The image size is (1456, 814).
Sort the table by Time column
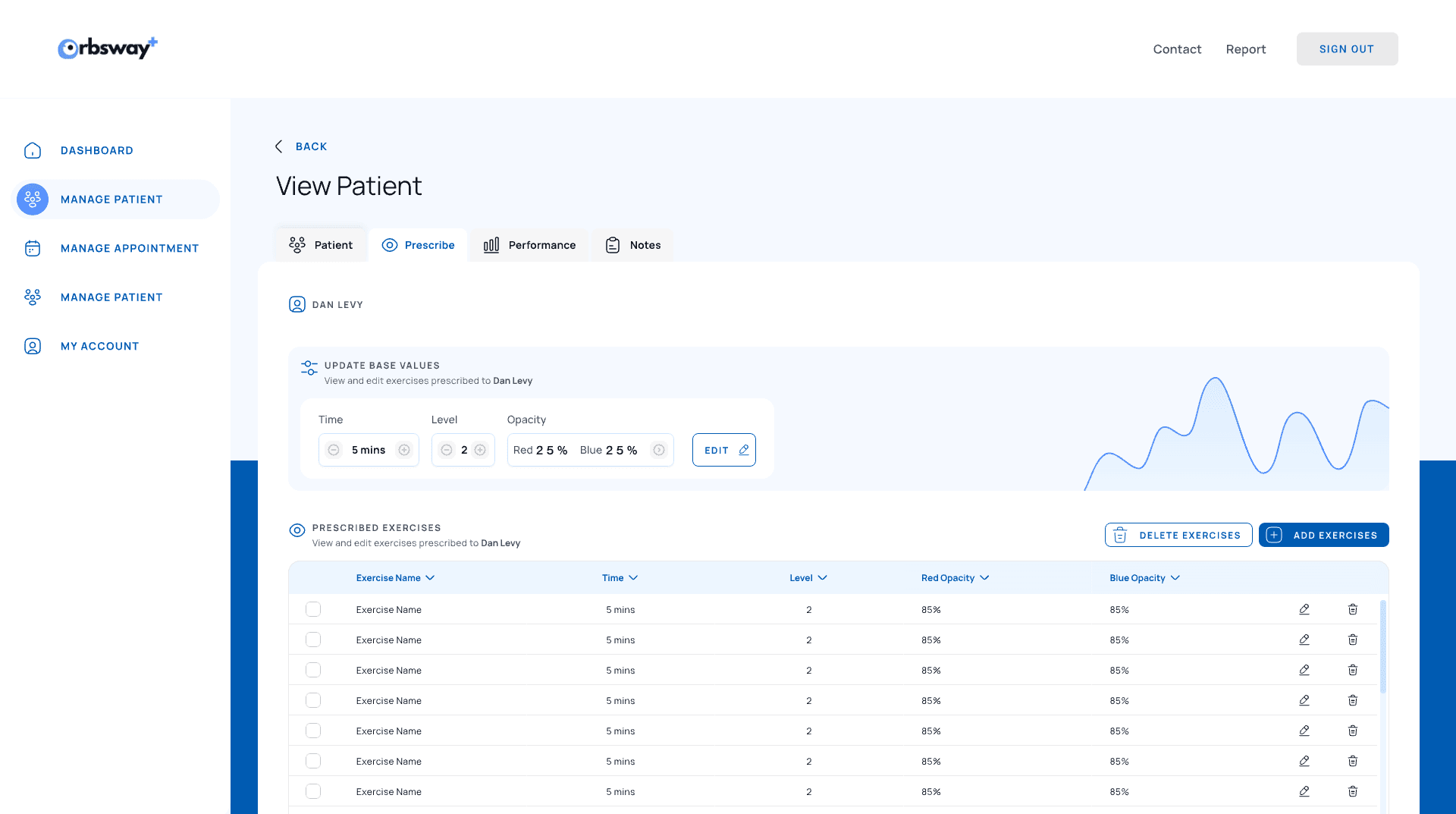point(620,578)
